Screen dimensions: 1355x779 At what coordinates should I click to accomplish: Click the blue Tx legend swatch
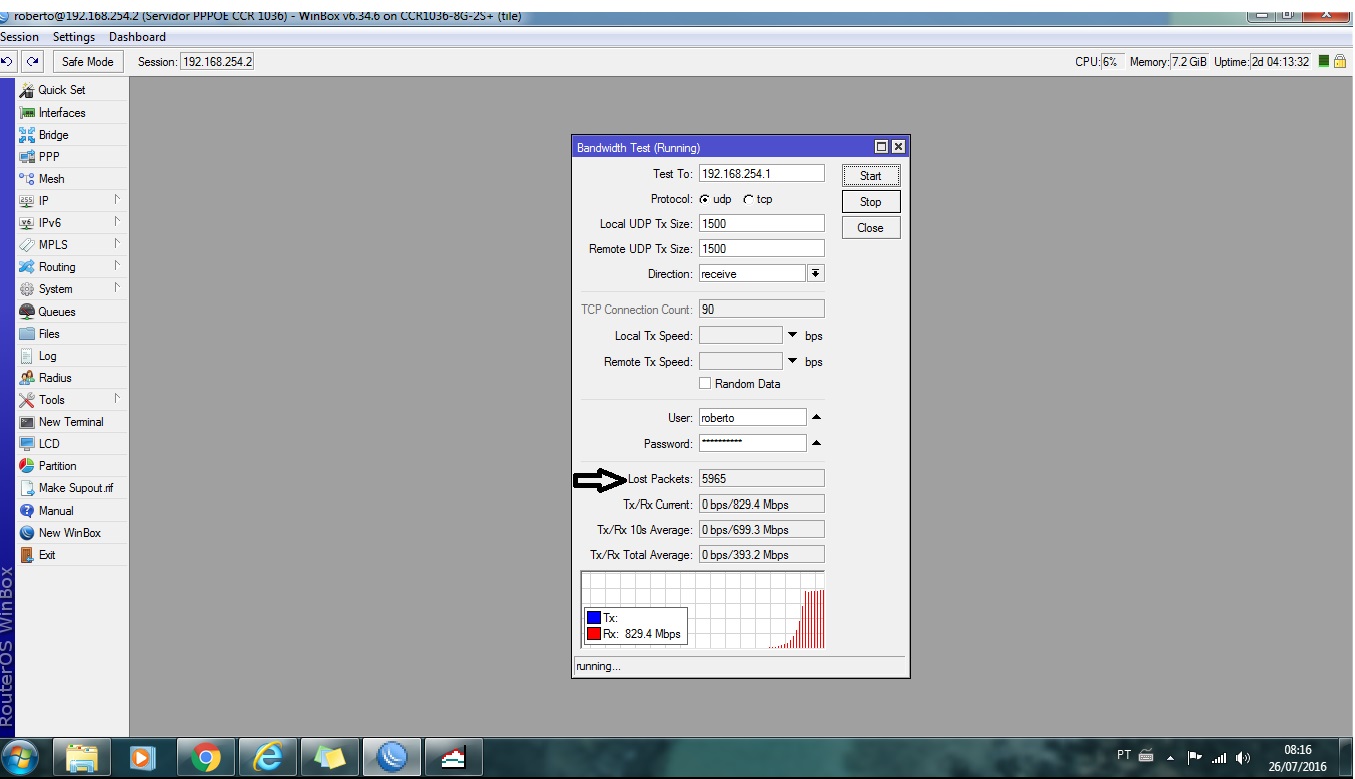(594, 618)
